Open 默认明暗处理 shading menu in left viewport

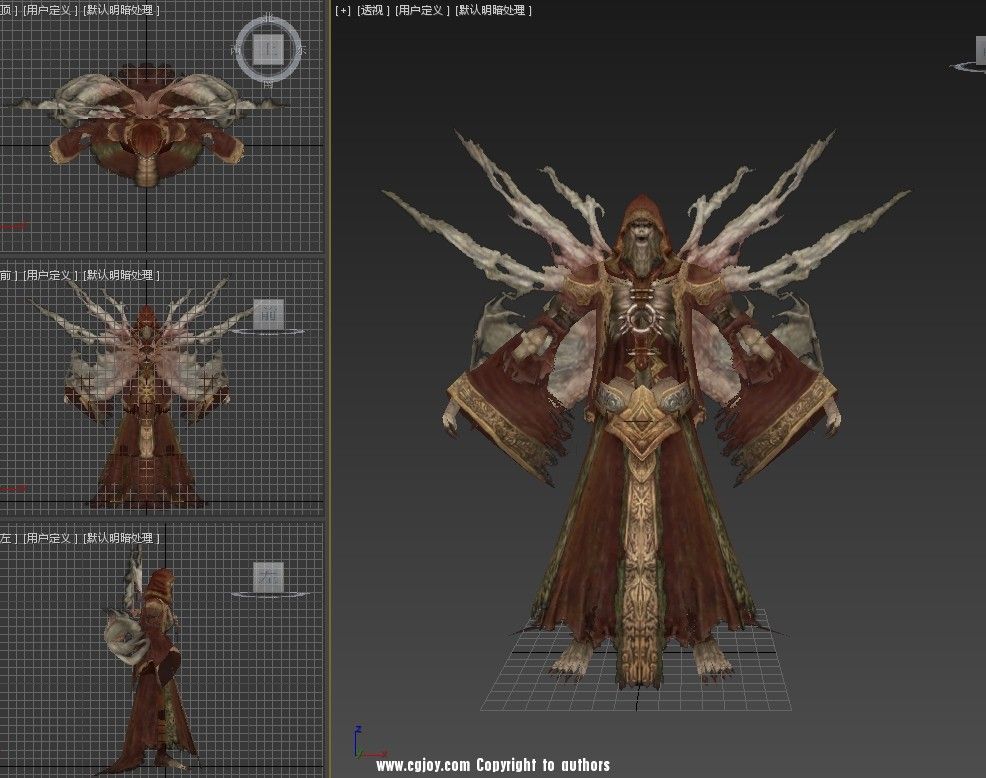[121, 538]
